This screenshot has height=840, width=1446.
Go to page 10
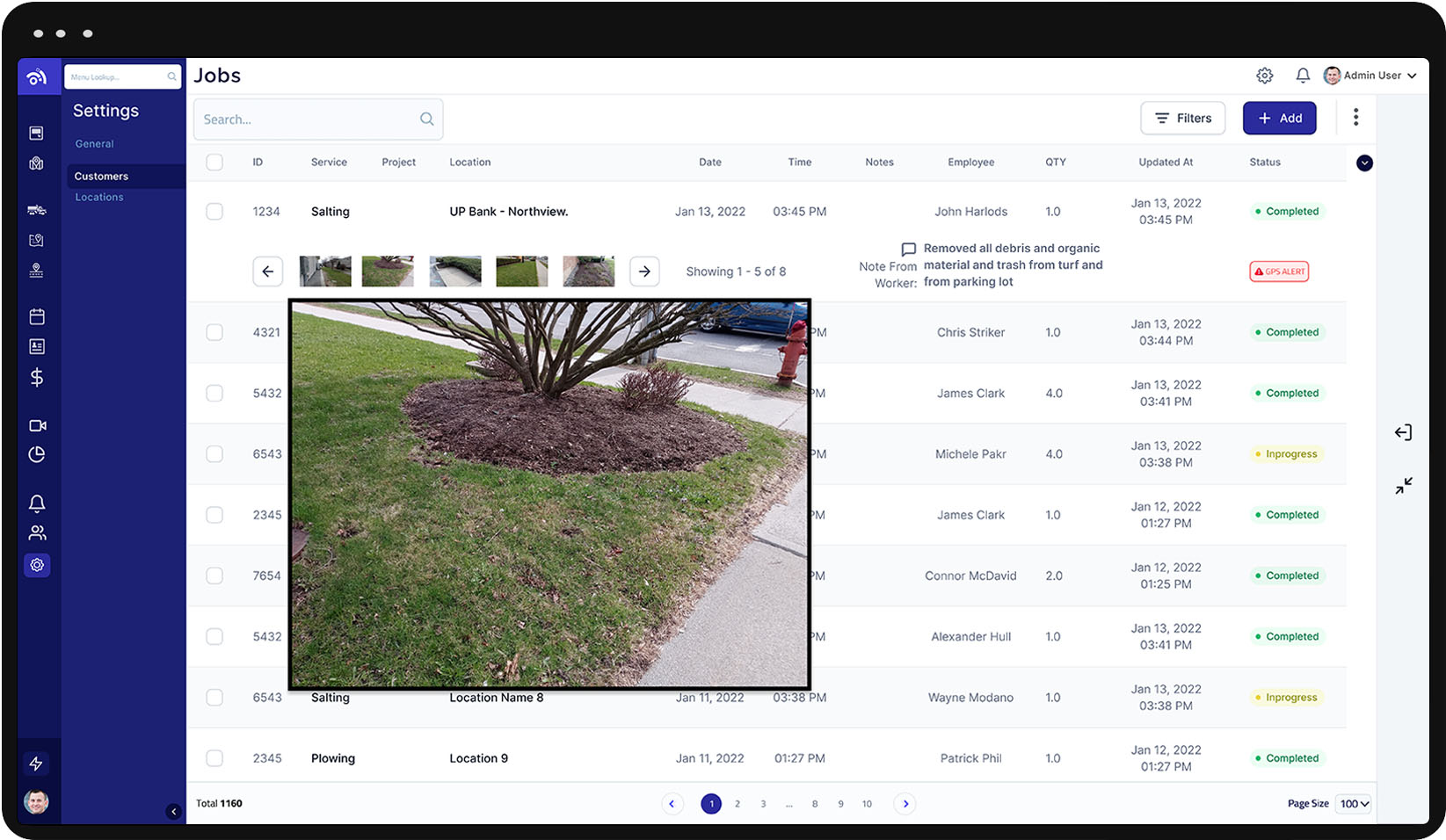(x=867, y=804)
